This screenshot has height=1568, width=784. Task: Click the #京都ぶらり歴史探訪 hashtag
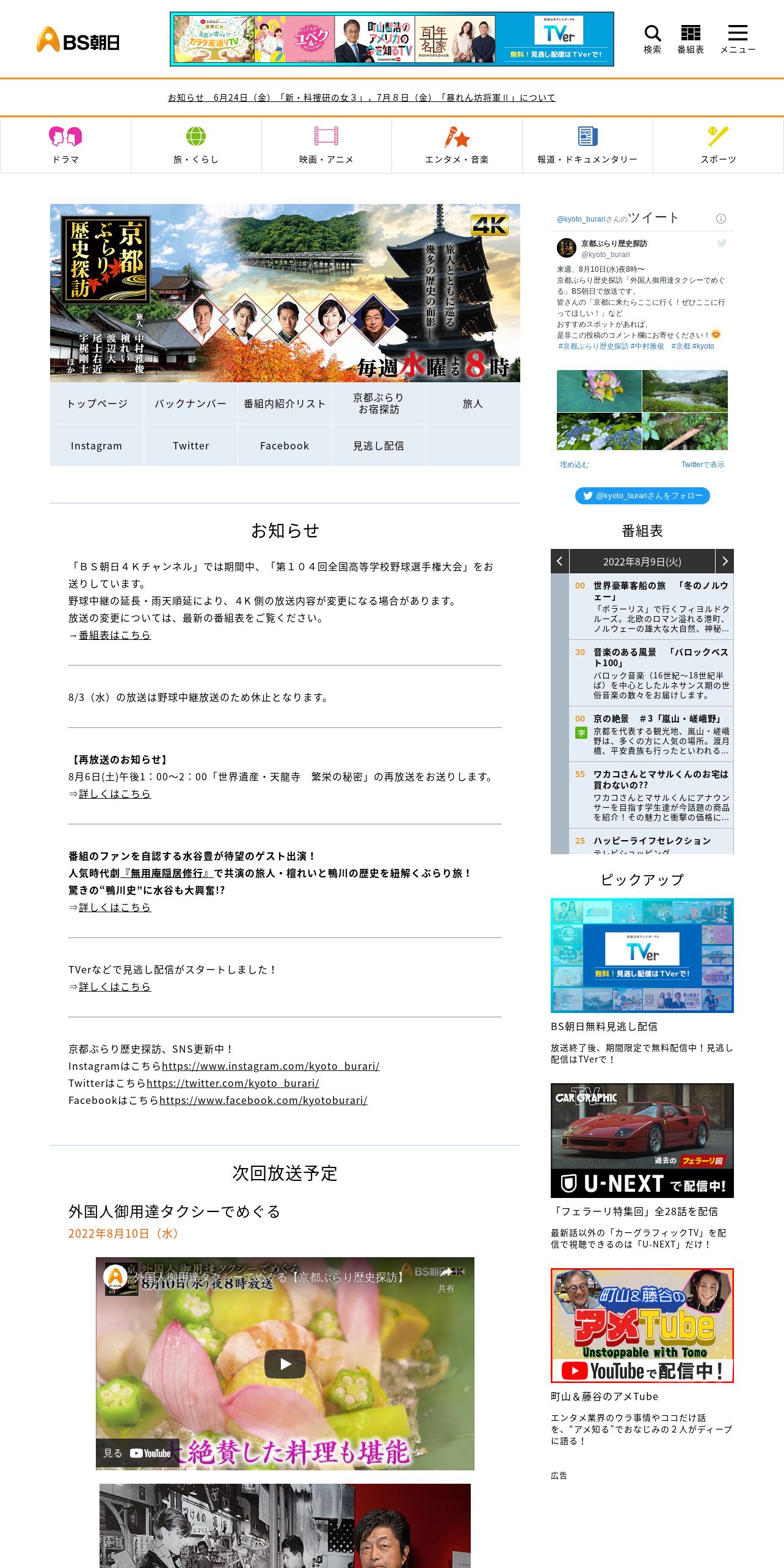pos(593,346)
